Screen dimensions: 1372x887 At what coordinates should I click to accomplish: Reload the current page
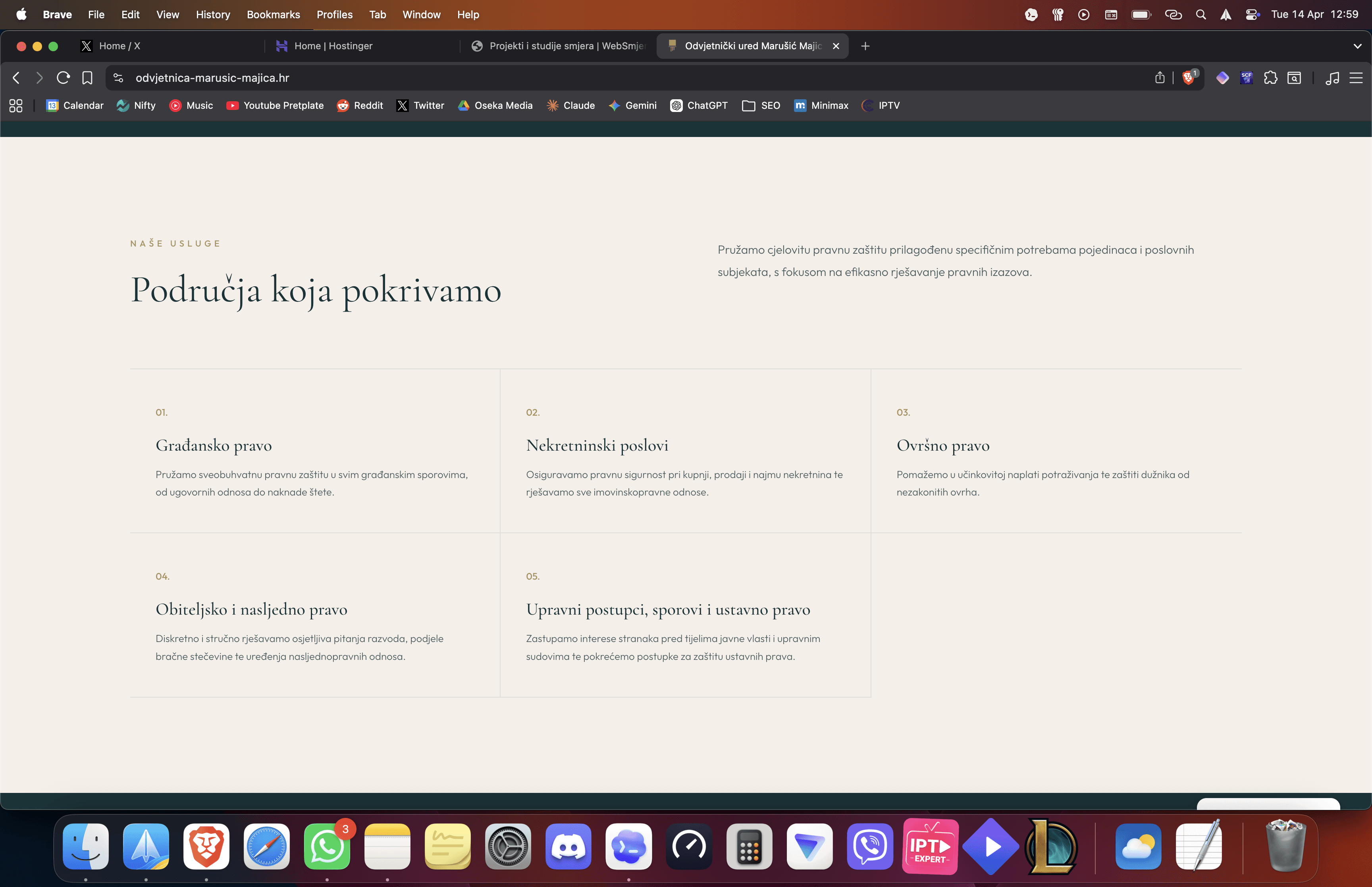[x=64, y=78]
